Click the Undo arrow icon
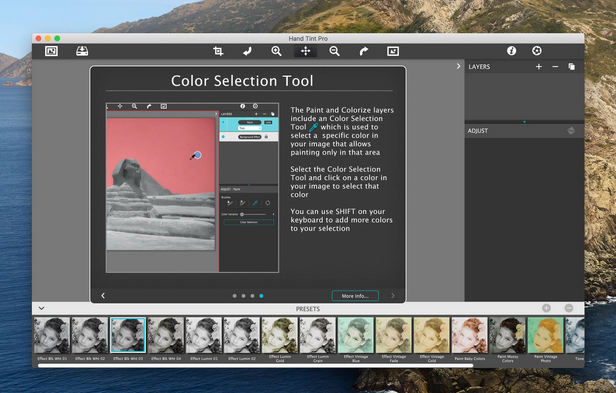This screenshot has width=616, height=393. coord(247,51)
